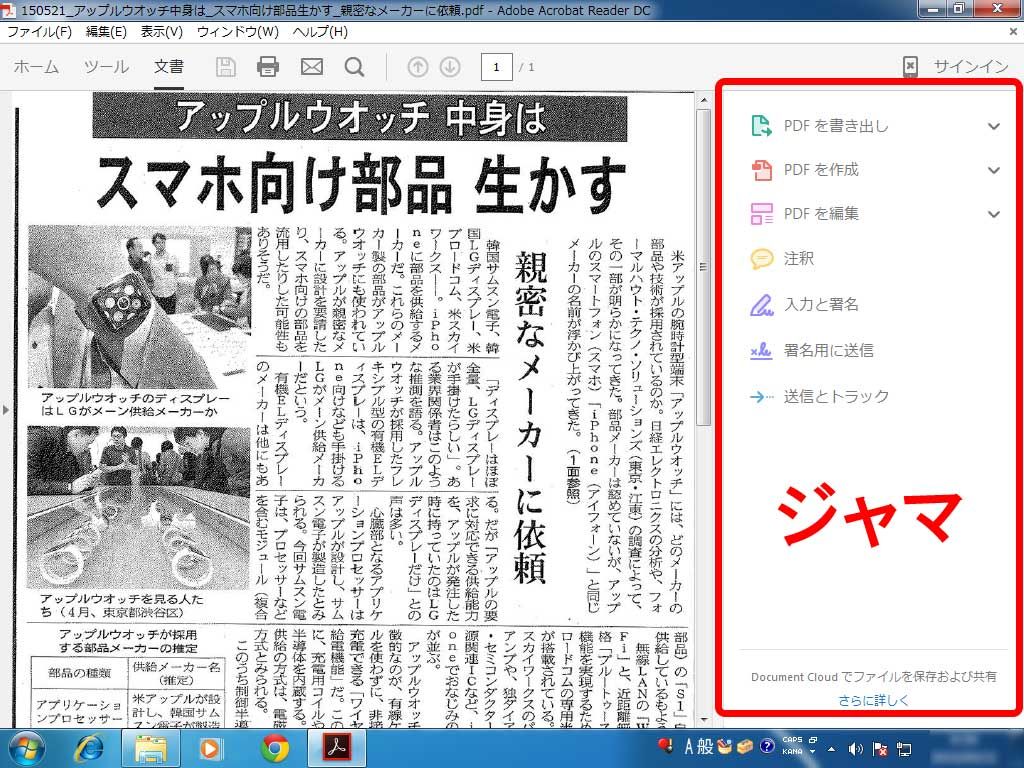Click the PDF を作成 create icon
Viewport: 1024px width, 768px height.
coord(761,170)
